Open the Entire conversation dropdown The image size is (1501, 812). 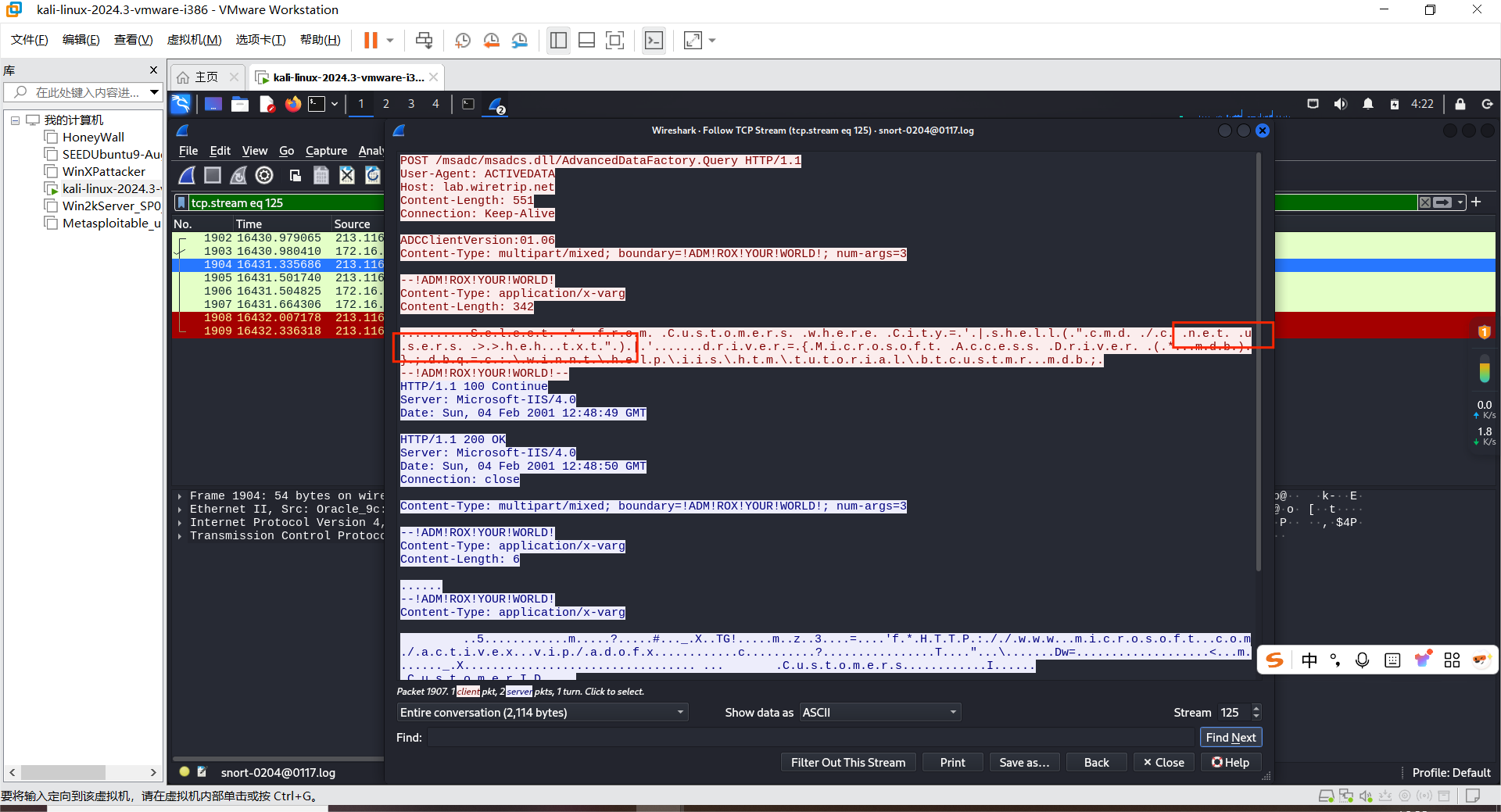pyautogui.click(x=543, y=713)
